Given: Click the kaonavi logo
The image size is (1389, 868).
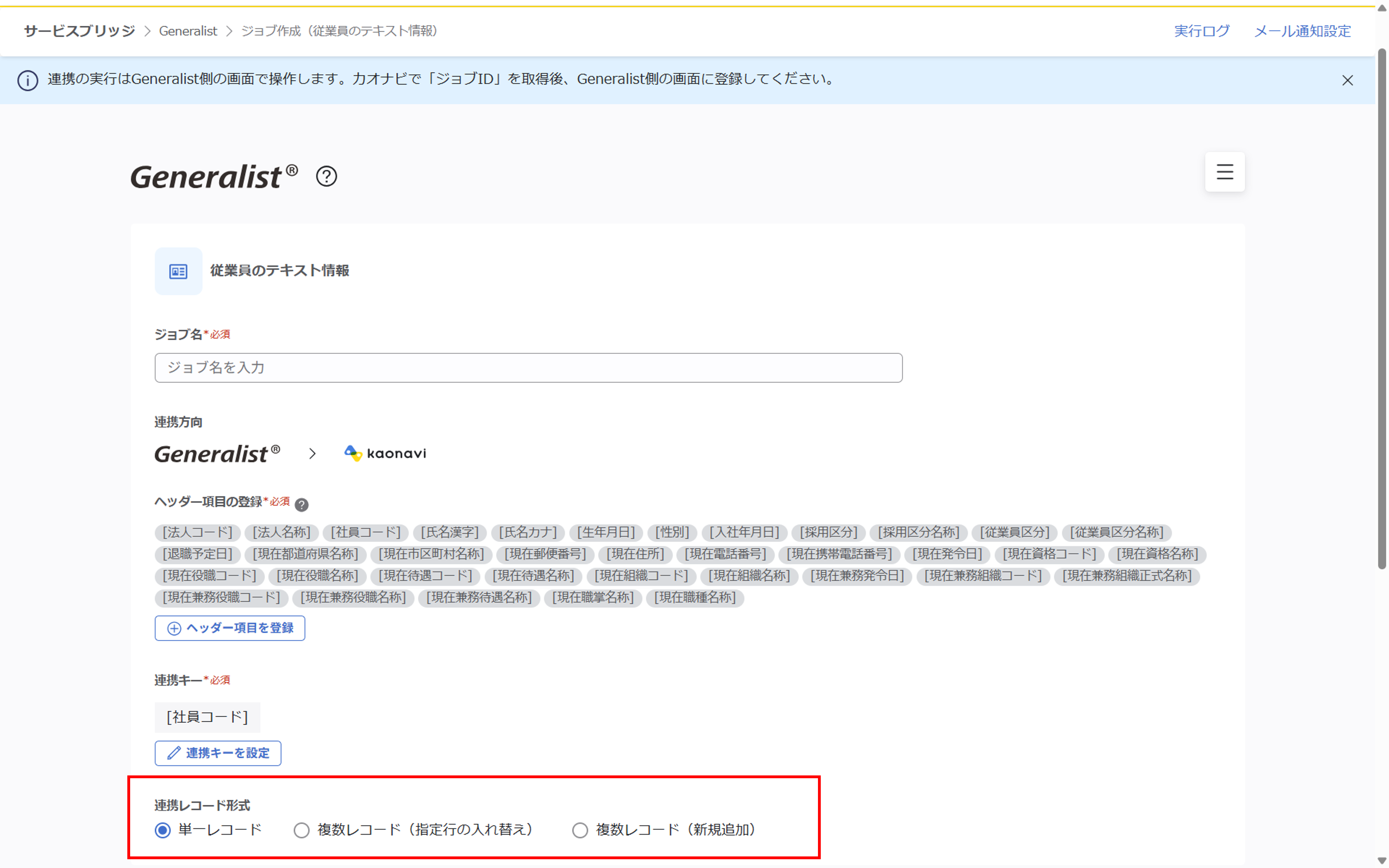Looking at the screenshot, I should coord(385,453).
